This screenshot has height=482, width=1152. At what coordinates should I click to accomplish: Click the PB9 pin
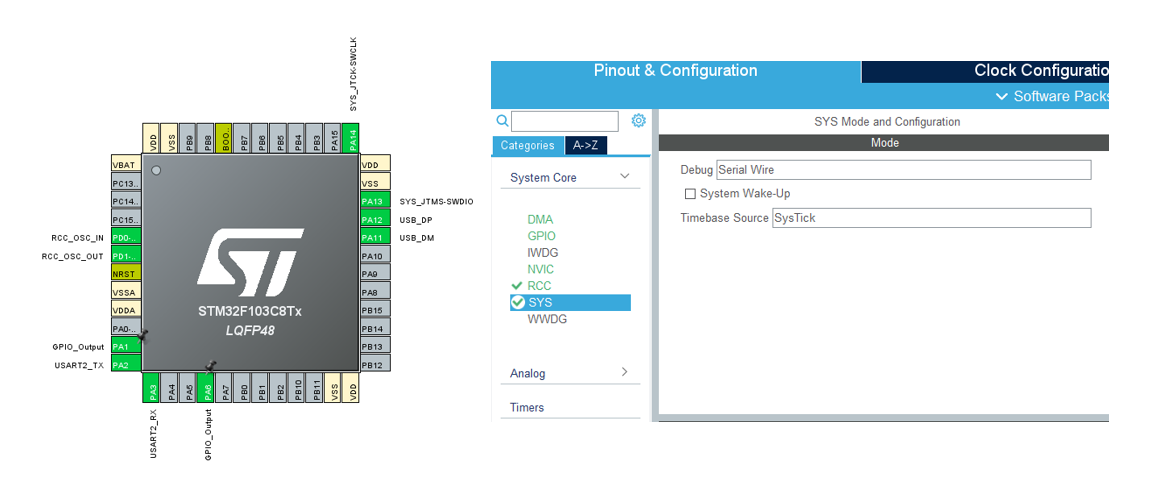point(189,138)
